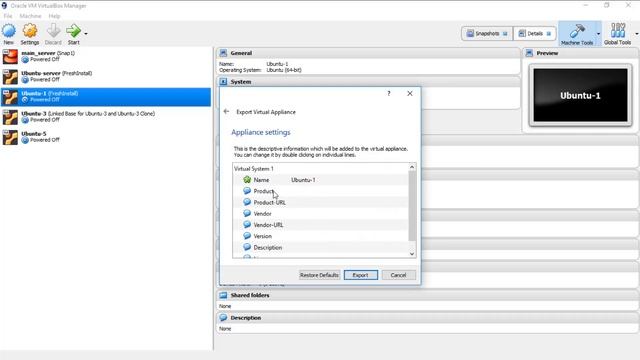Screen dimensions: 640x360
Task: Select the main_server VM in the list
Action: pos(106,57)
